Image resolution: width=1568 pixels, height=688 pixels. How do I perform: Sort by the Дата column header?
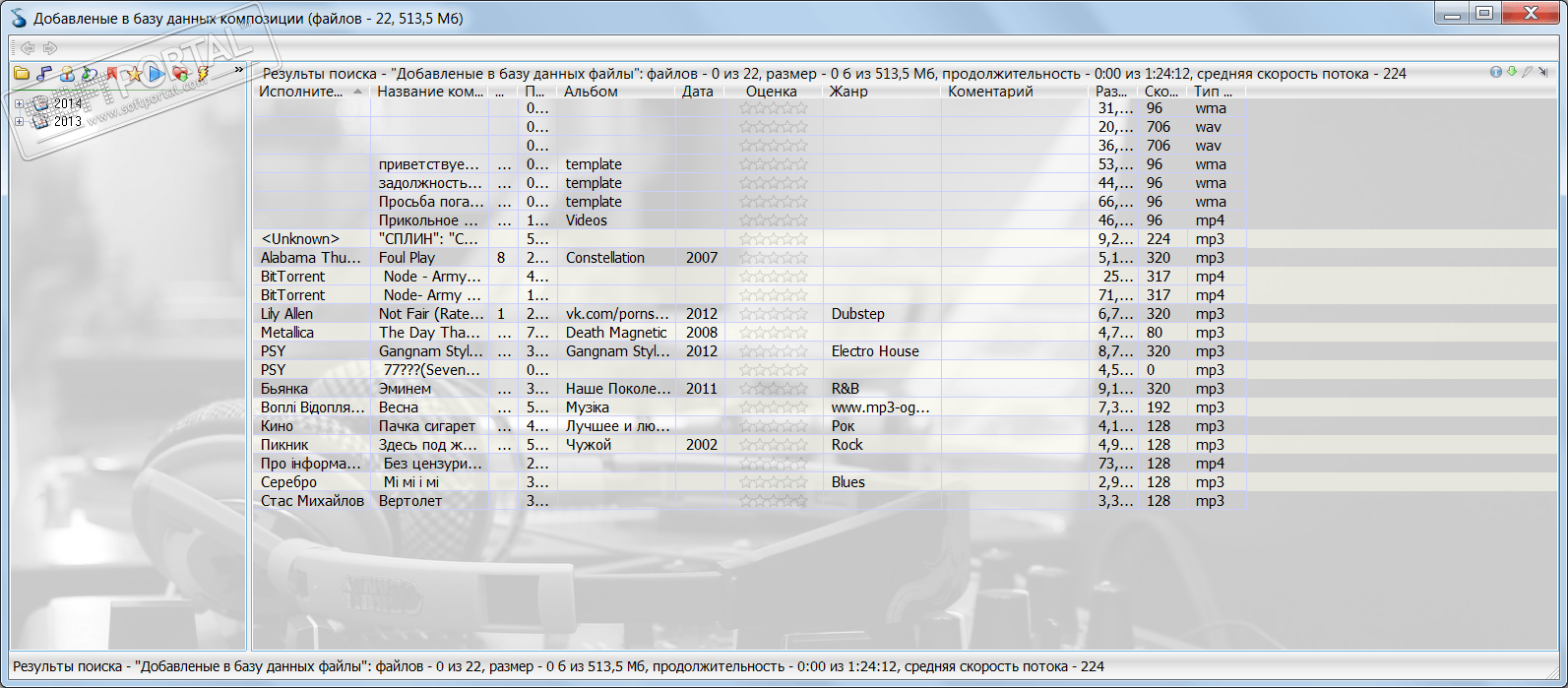pyautogui.click(x=700, y=92)
